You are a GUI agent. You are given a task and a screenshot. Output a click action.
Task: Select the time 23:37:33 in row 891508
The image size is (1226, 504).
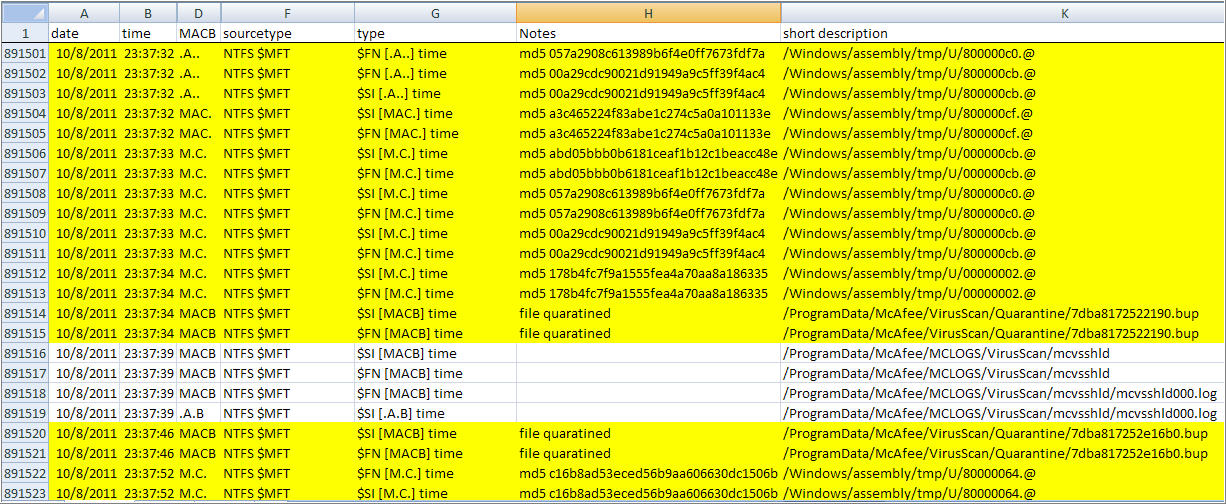[148, 193]
